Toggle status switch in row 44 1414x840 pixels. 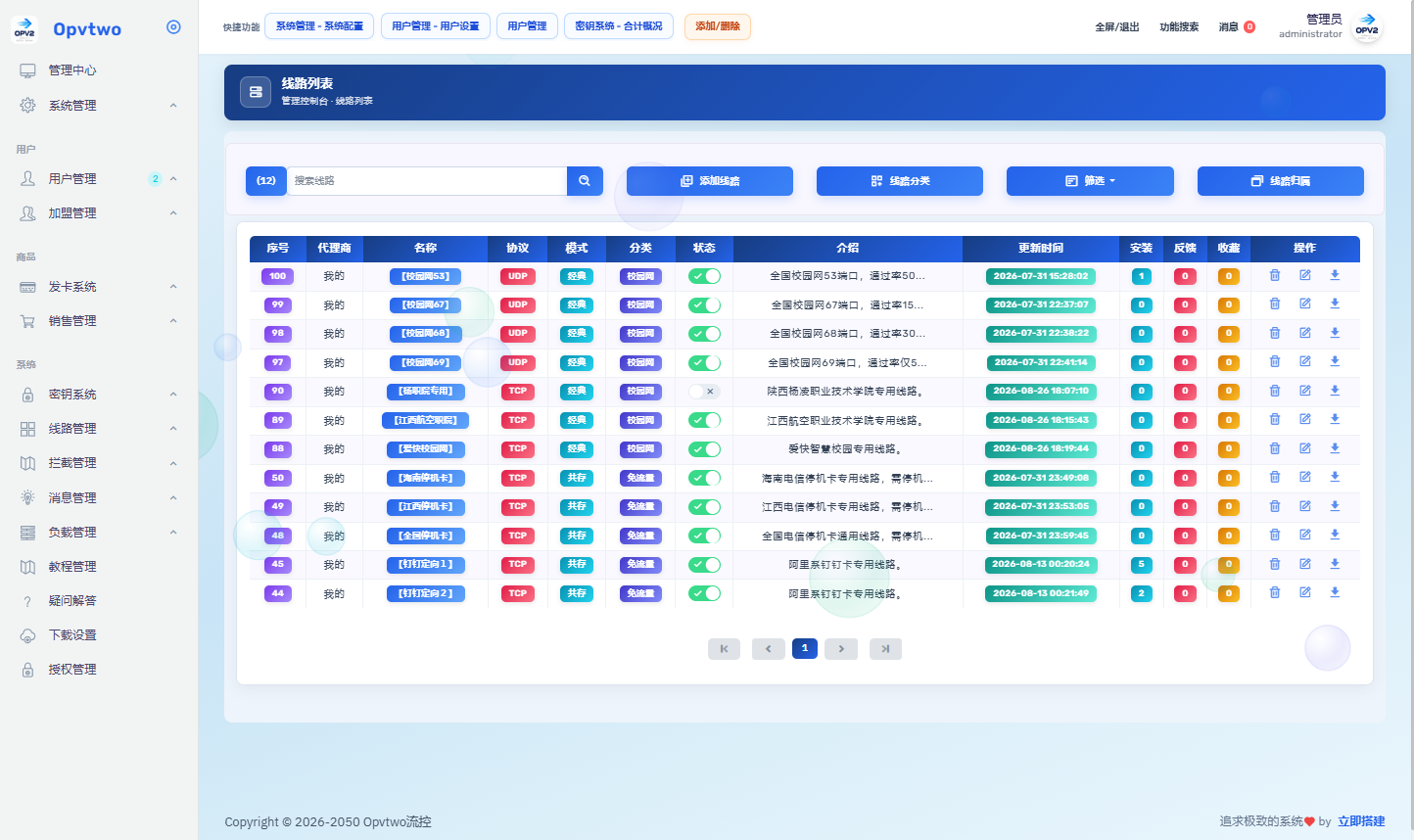tap(704, 593)
